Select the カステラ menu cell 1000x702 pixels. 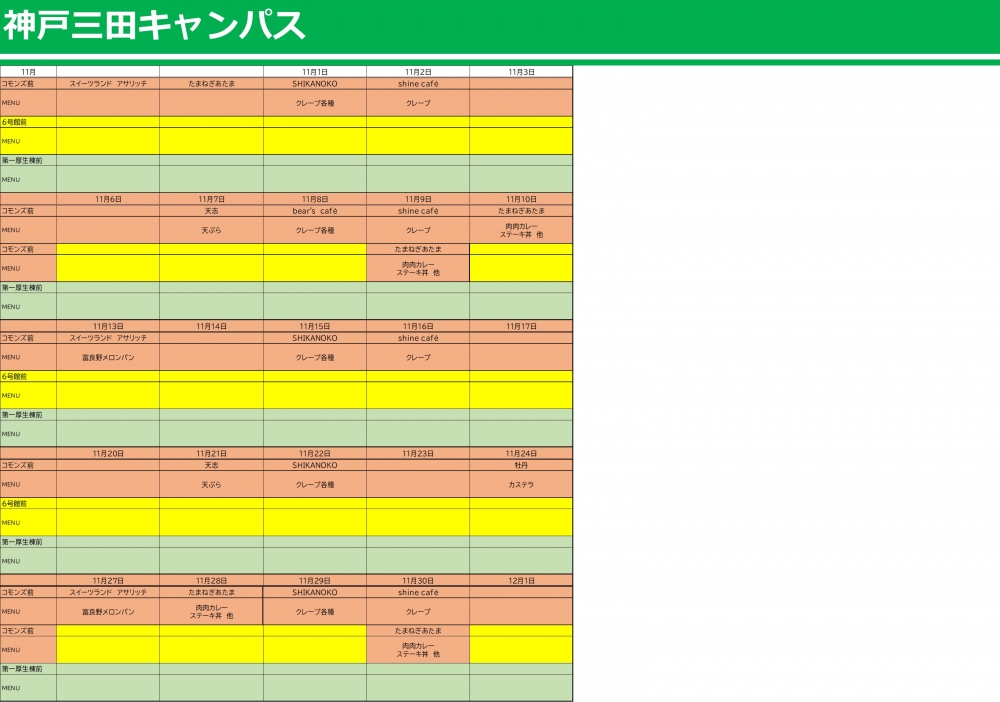coord(521,484)
